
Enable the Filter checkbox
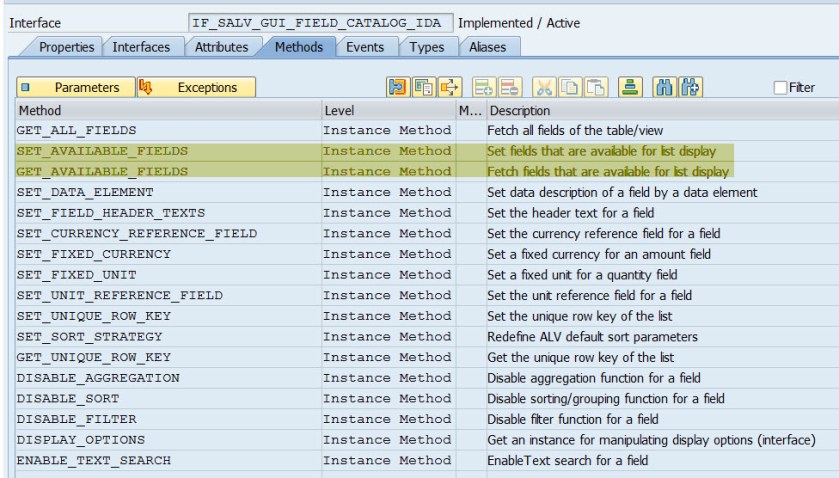click(780, 88)
